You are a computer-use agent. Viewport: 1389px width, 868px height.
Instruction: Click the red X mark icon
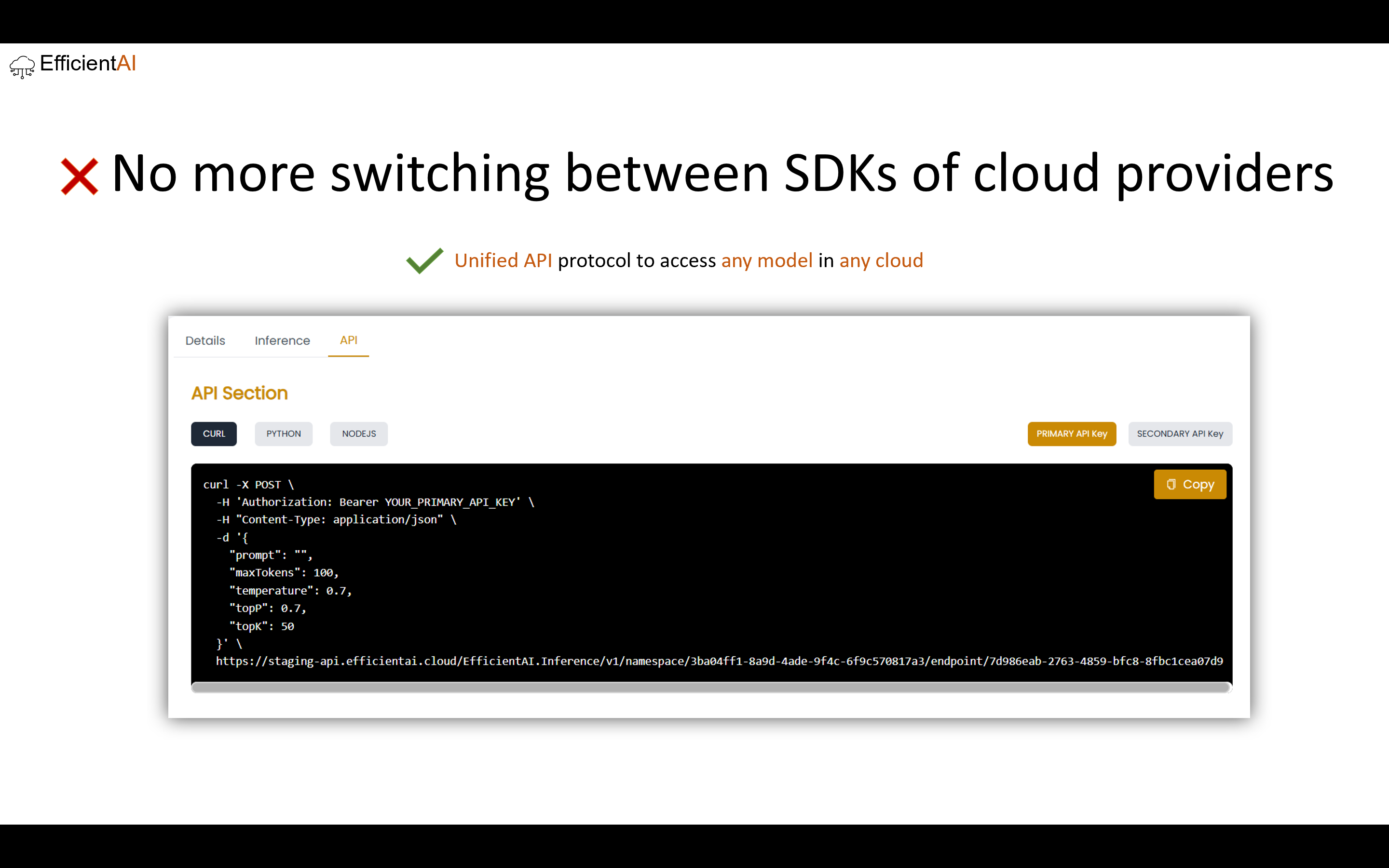pos(79,176)
